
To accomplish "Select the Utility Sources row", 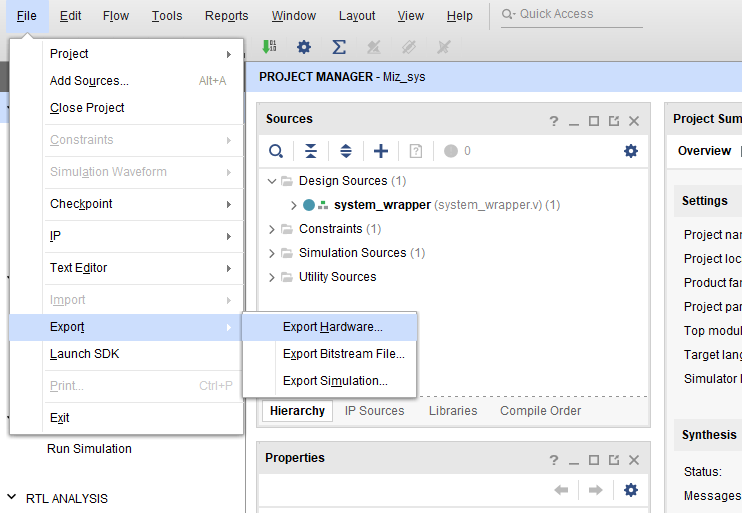I will click(337, 277).
